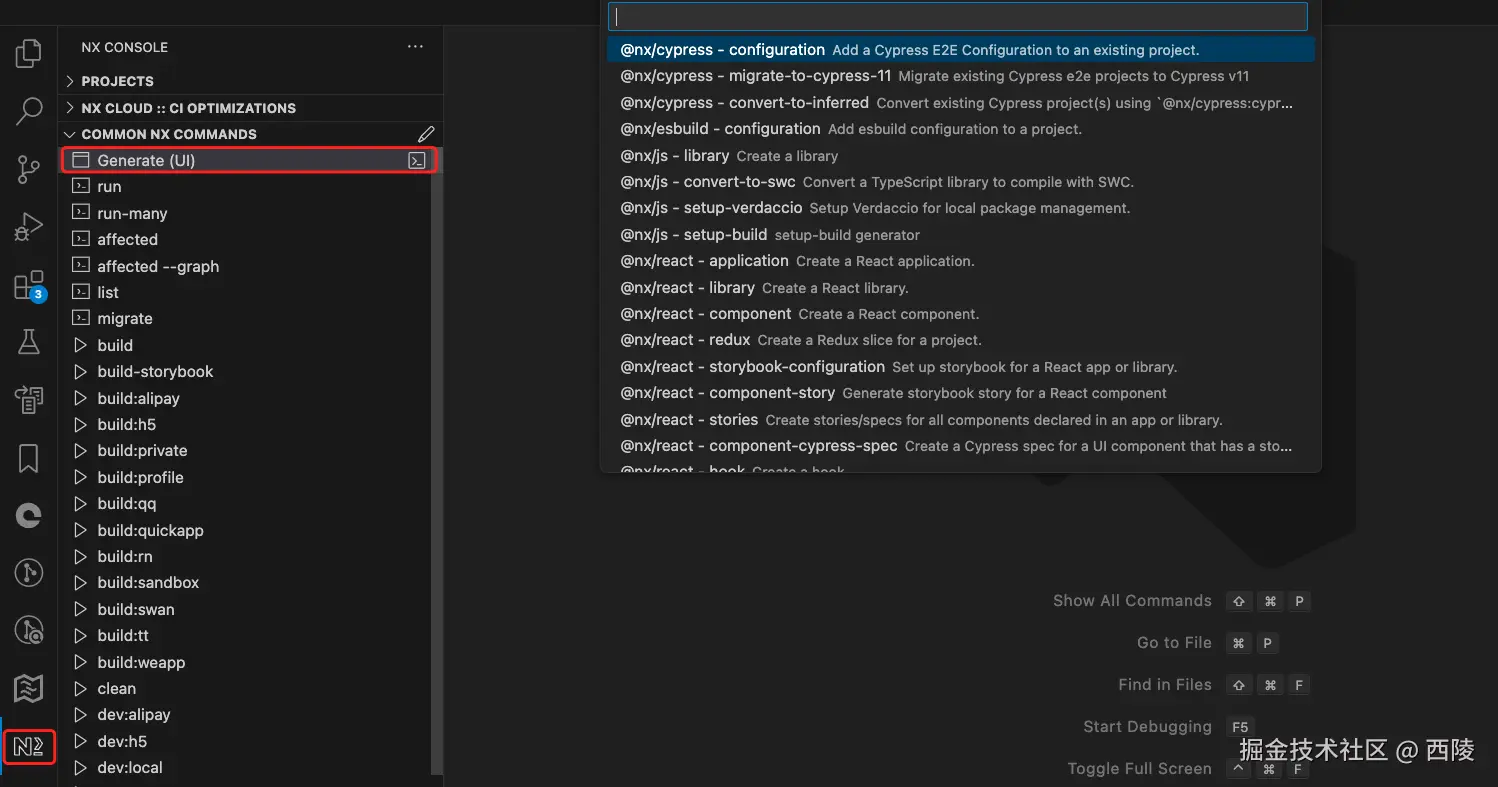This screenshot has width=1498, height=787.
Task: Select @nx/cypress - configuration entry
Action: coord(722,50)
